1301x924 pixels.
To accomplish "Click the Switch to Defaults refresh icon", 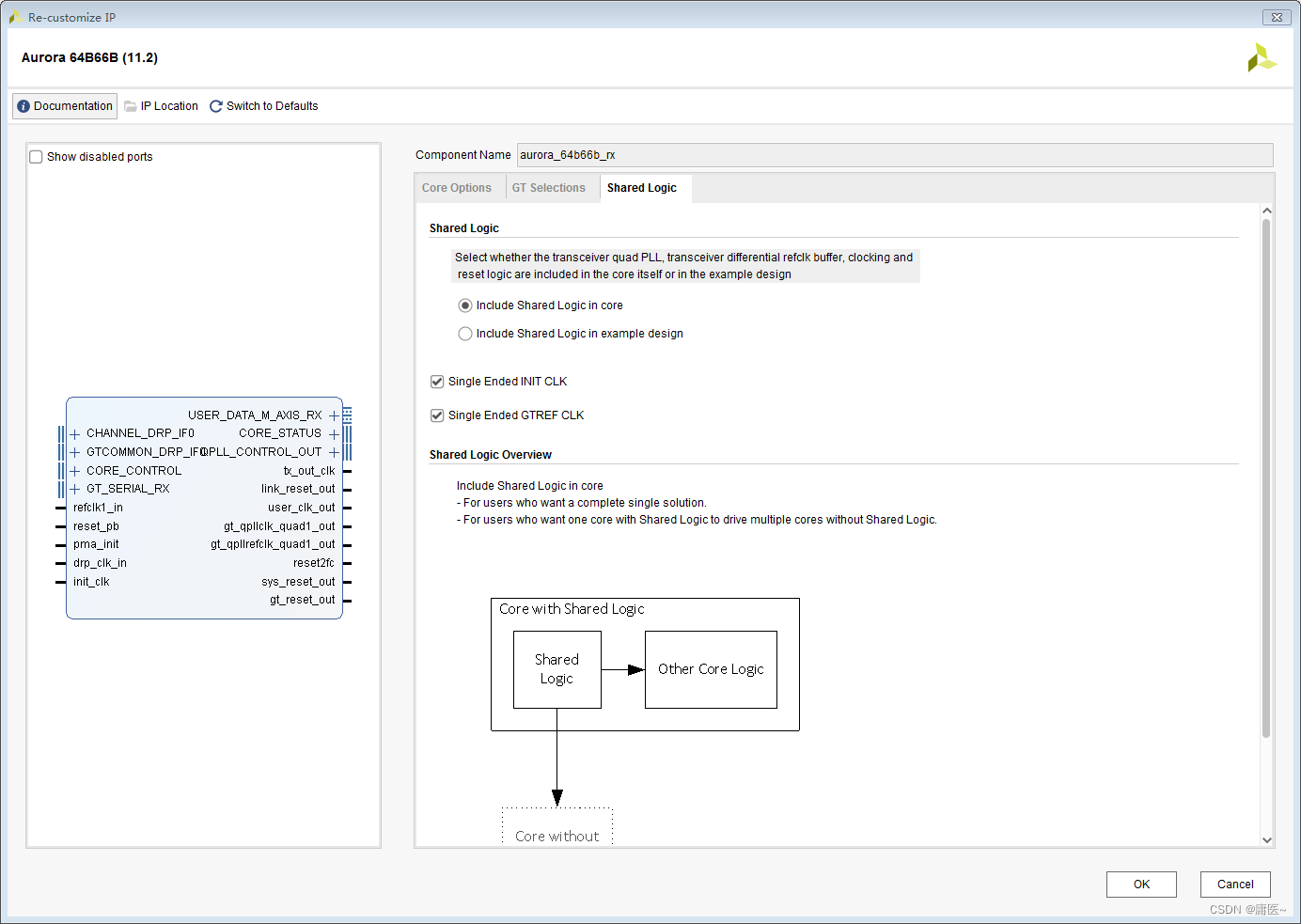I will (216, 106).
